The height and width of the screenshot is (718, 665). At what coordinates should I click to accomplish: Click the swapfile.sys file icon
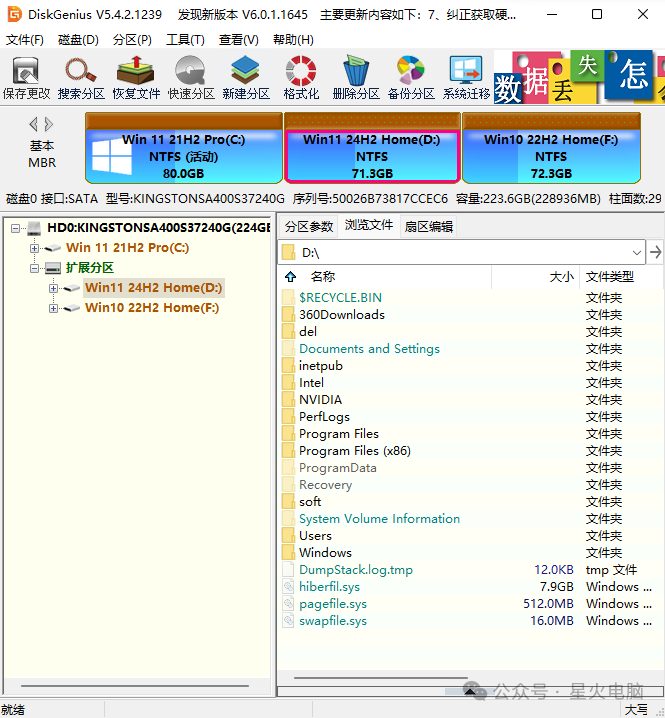point(288,621)
